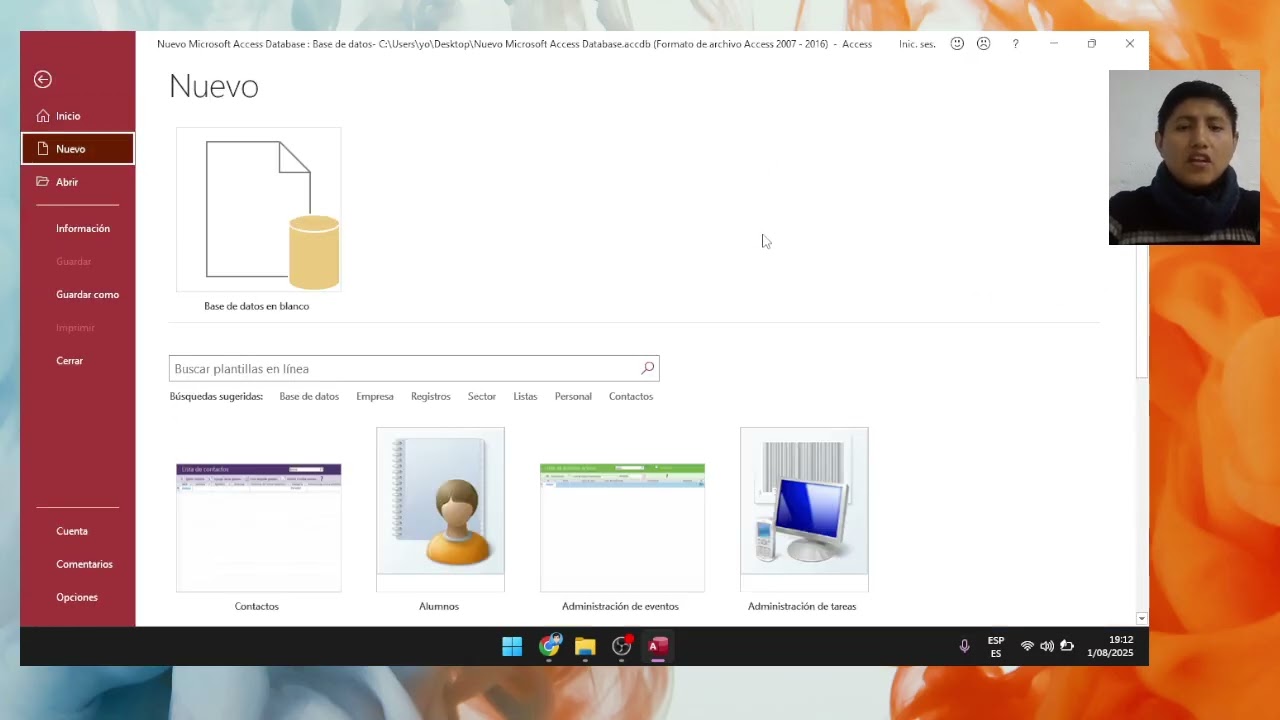This screenshot has height=720, width=1280.
Task: Go back using the backstage arrow
Action: pos(43,79)
